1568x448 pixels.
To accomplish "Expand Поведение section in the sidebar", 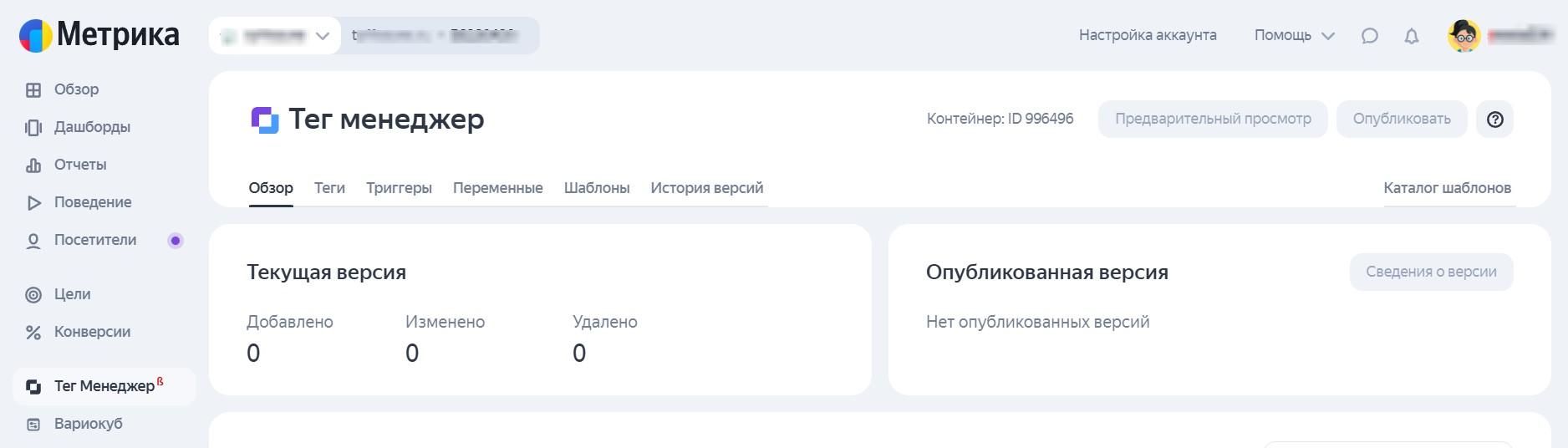I will pos(92,202).
